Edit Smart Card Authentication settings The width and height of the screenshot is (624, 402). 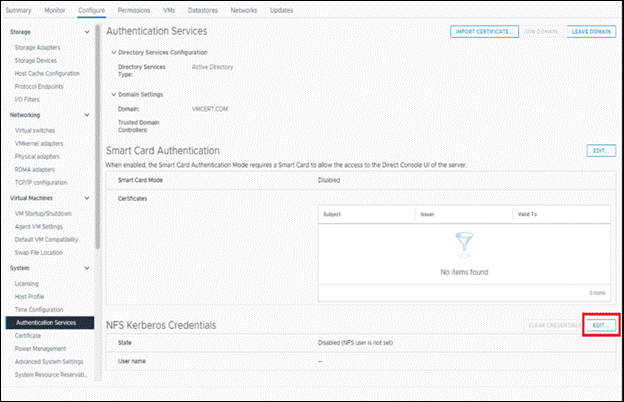click(x=601, y=151)
